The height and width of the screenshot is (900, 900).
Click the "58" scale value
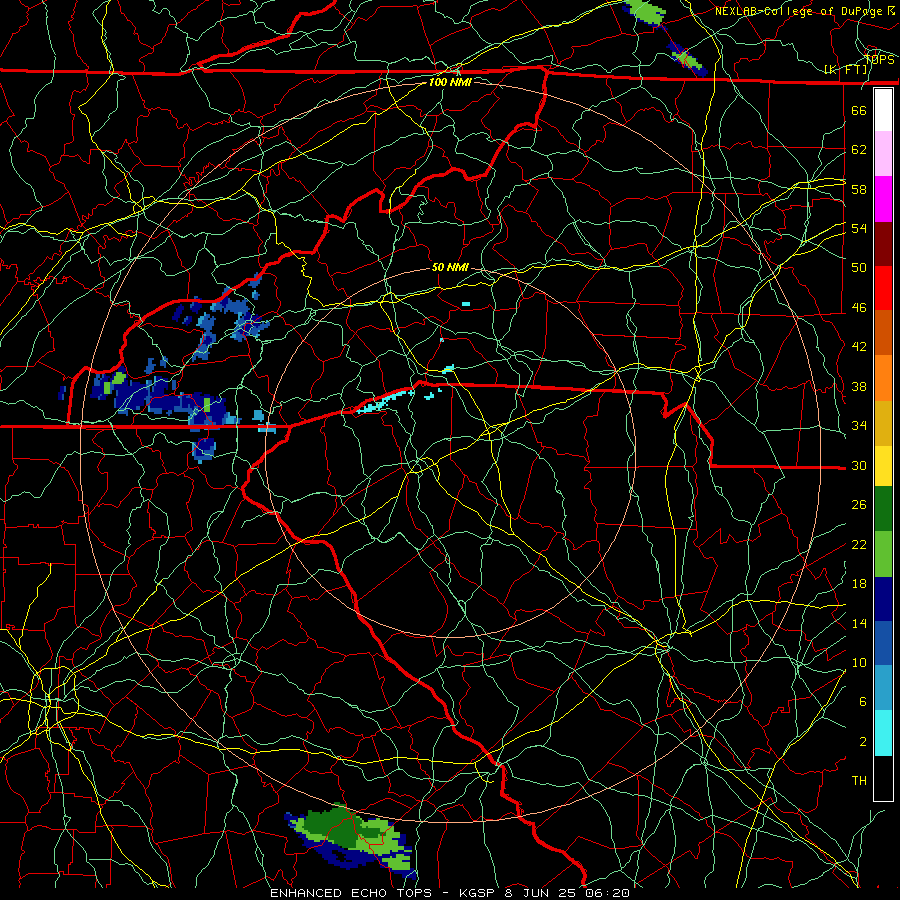(859, 189)
